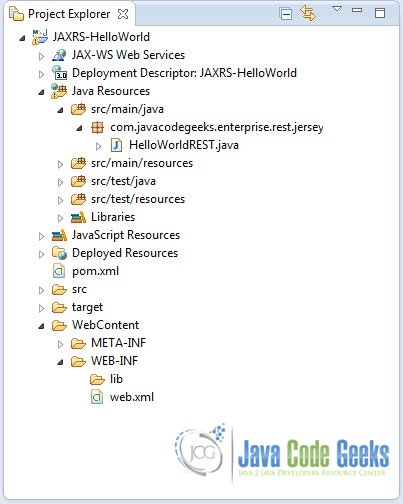The image size is (403, 504).
Task: Close the Project Explorer tab
Action: pos(123,14)
